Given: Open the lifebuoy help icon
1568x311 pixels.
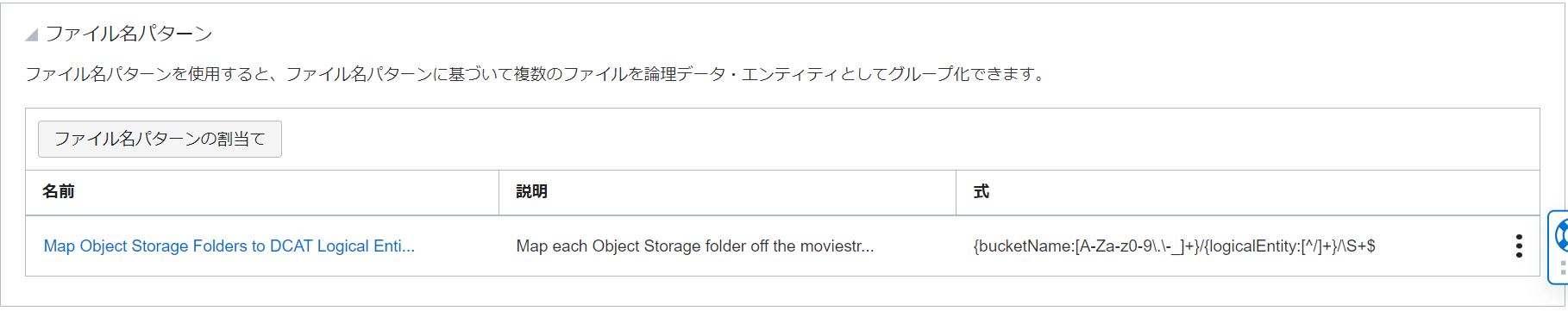Looking at the screenshot, I should [x=1561, y=234].
